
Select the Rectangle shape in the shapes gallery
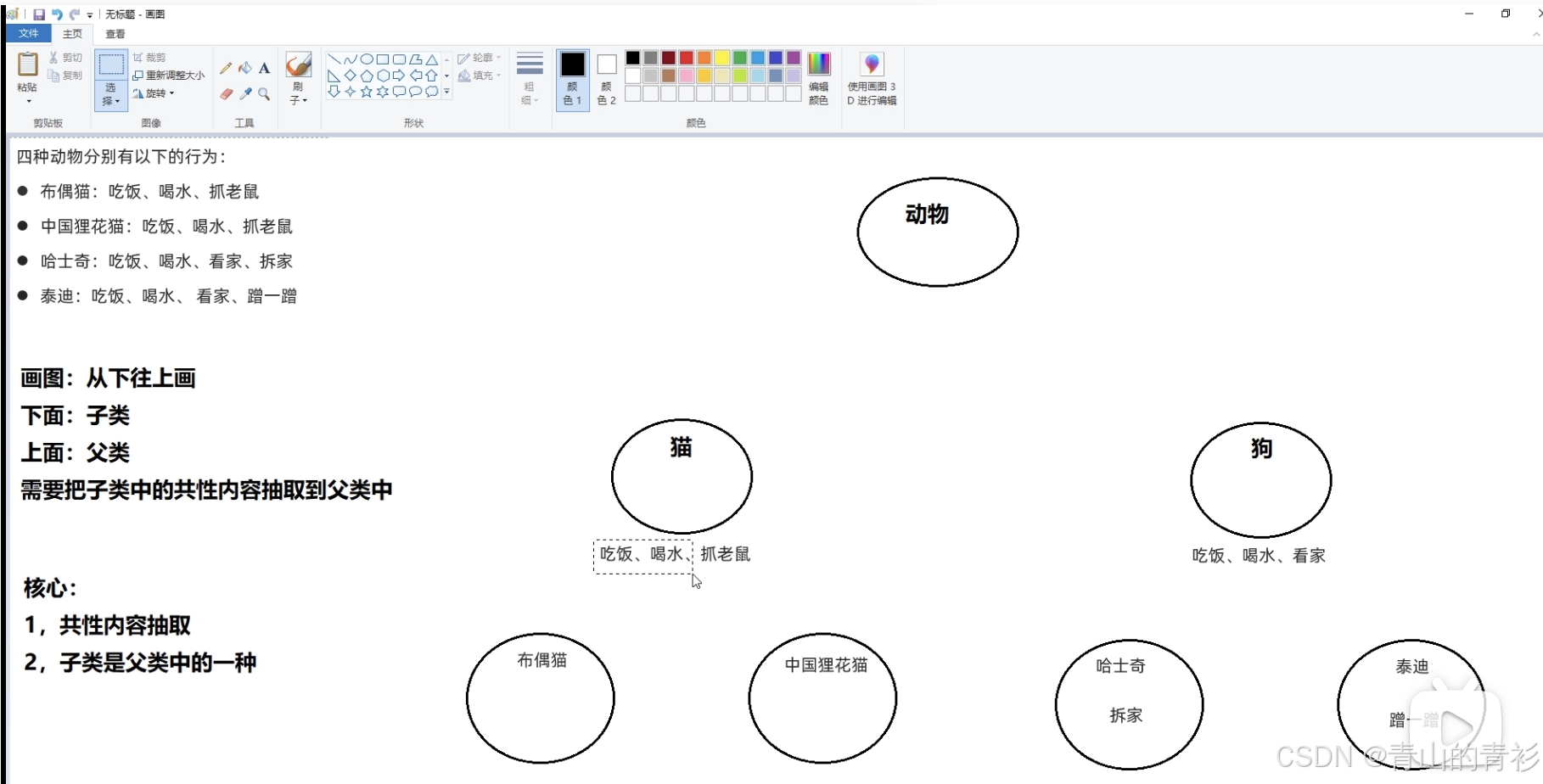point(383,59)
